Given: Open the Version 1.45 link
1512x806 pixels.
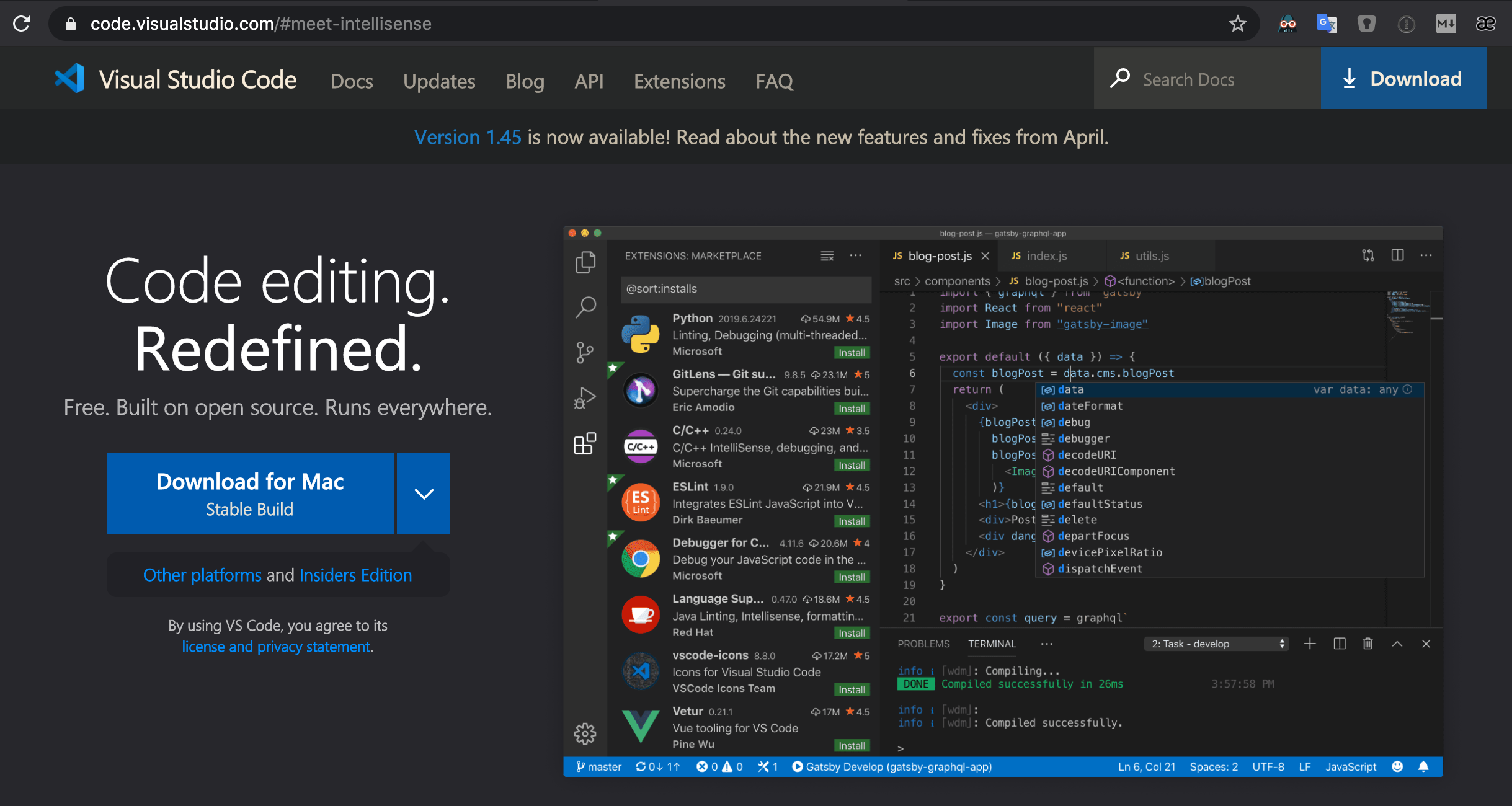Looking at the screenshot, I should click(468, 137).
